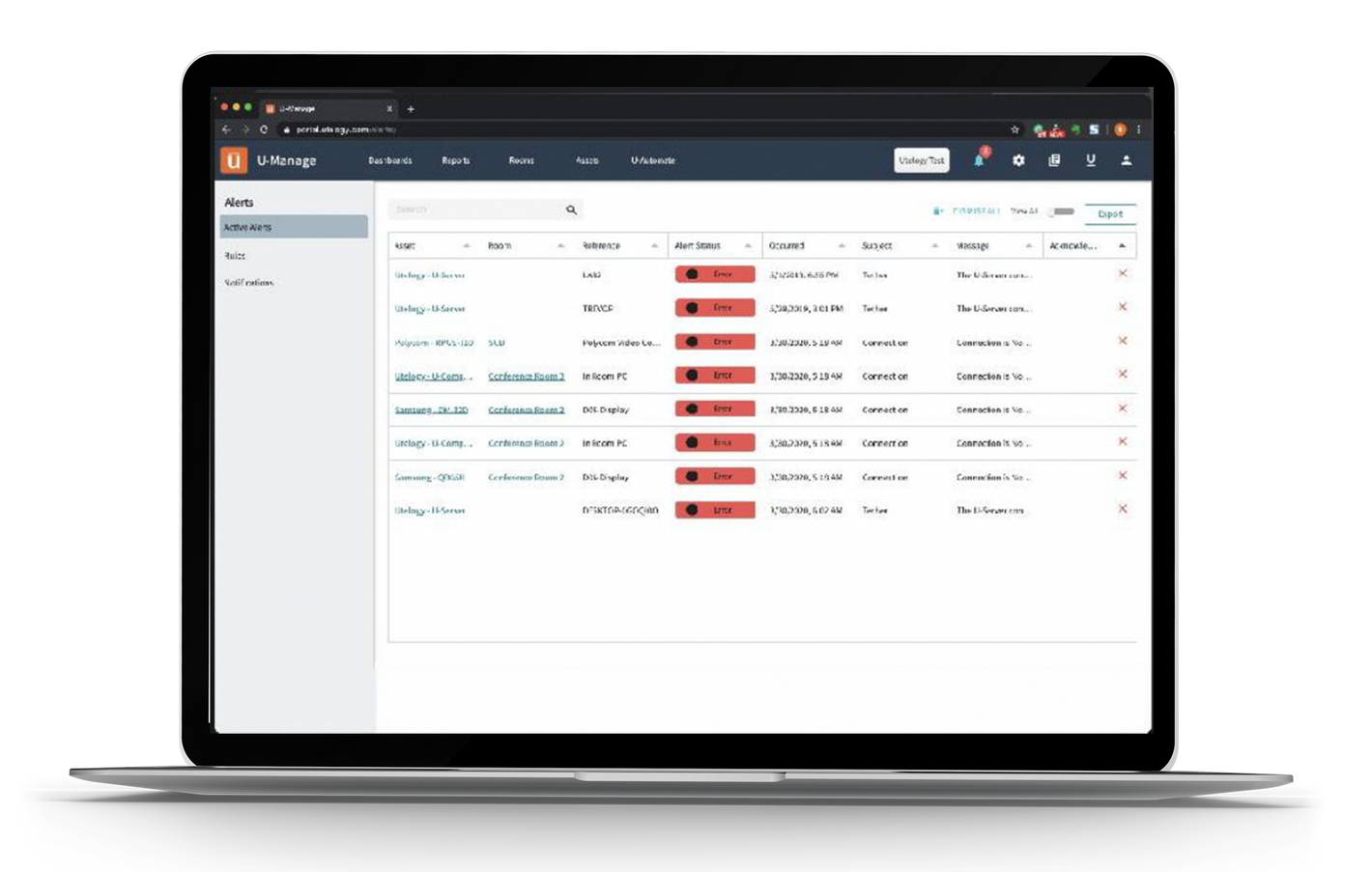Go to the Rooms menu item
This screenshot has width=1372, height=872.
[521, 160]
